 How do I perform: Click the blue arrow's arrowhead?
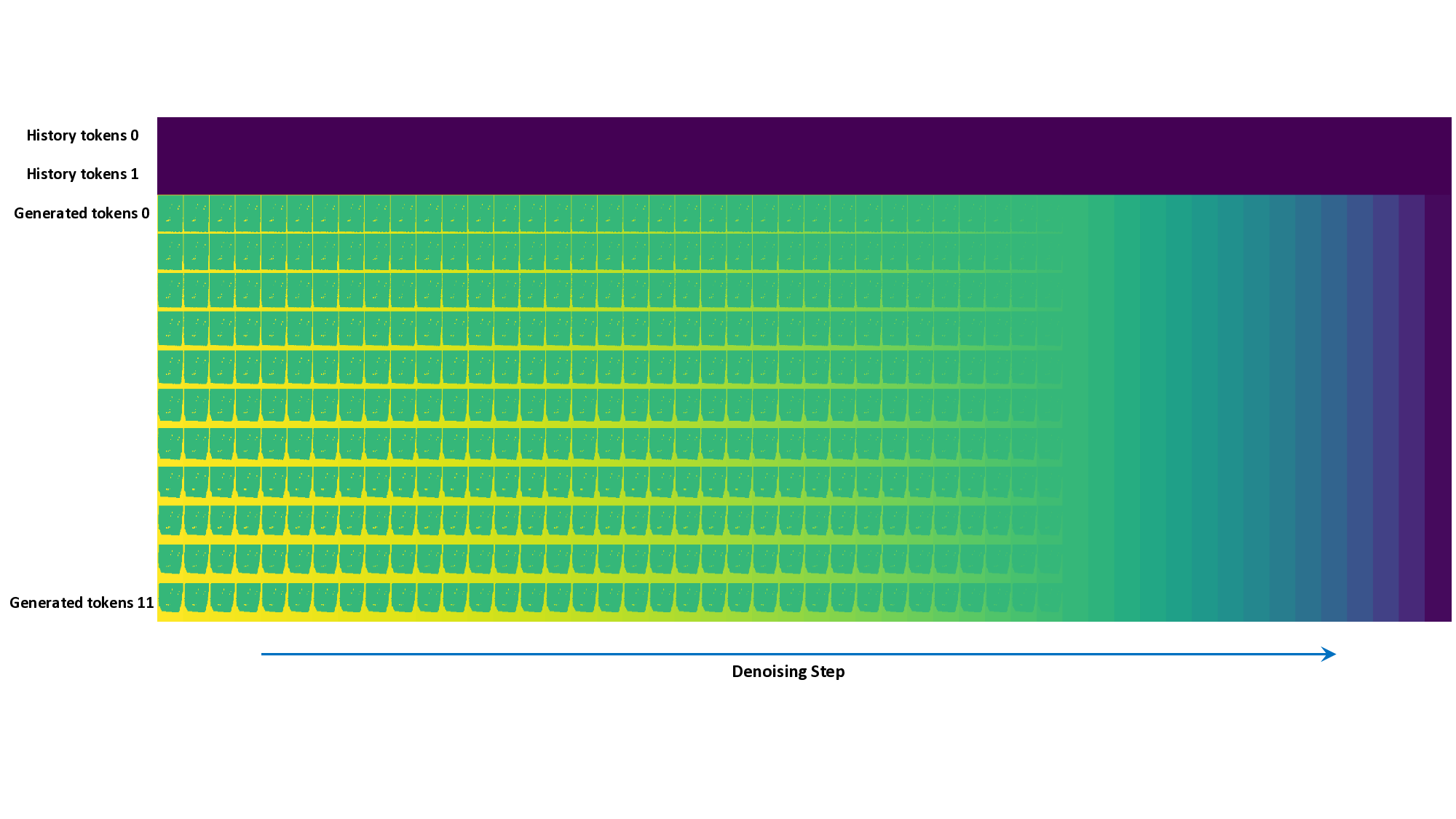[x=1329, y=654]
